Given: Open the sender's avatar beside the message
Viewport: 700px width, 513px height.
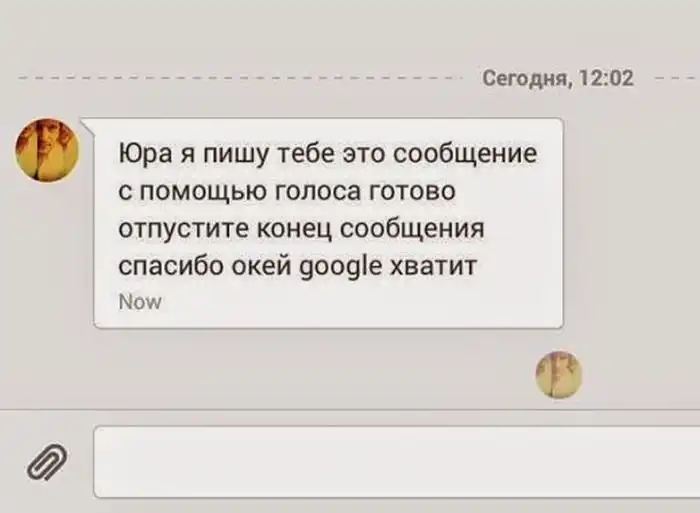Looking at the screenshot, I should pos(47,150).
